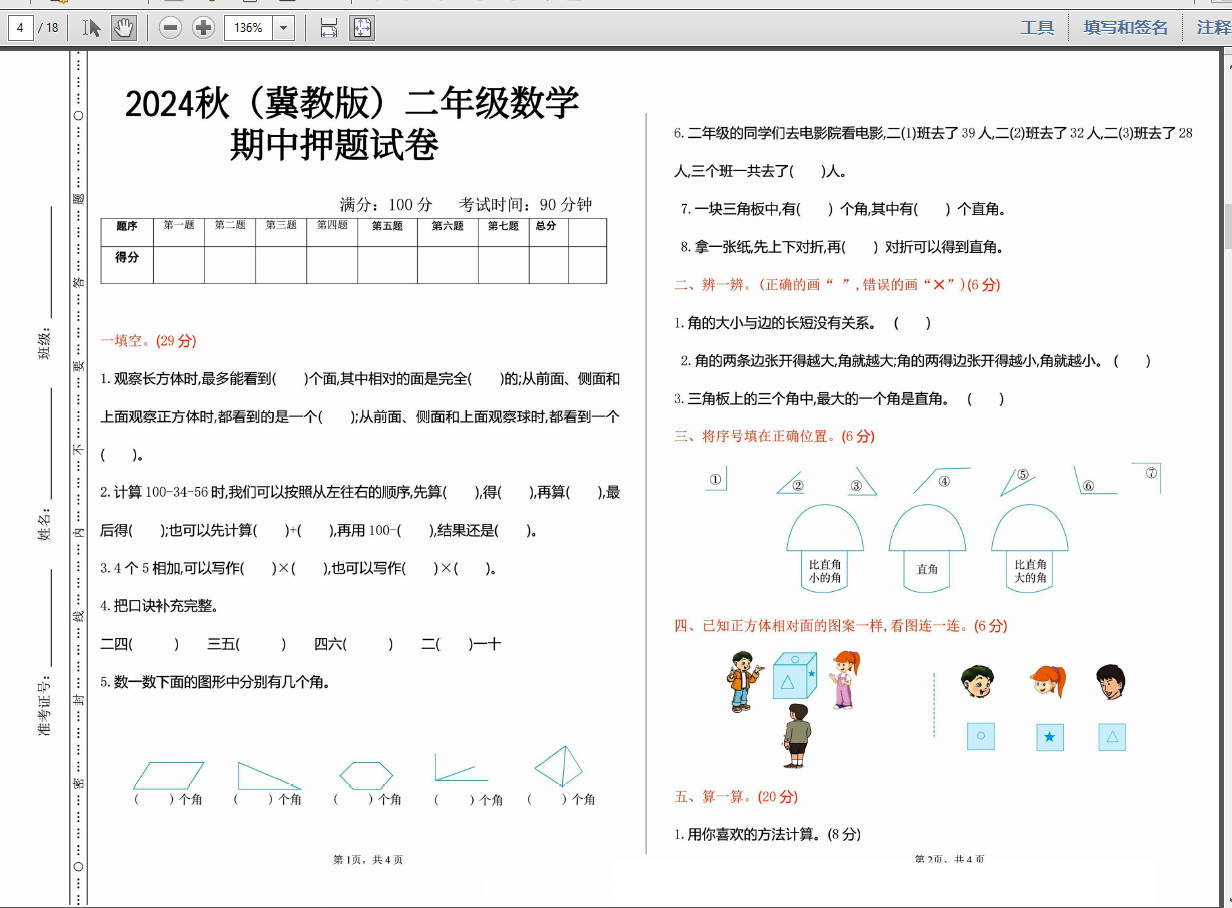Click the heading '五、算一算。(20 分)'
Screen dimensions: 1232x908
click(x=736, y=797)
